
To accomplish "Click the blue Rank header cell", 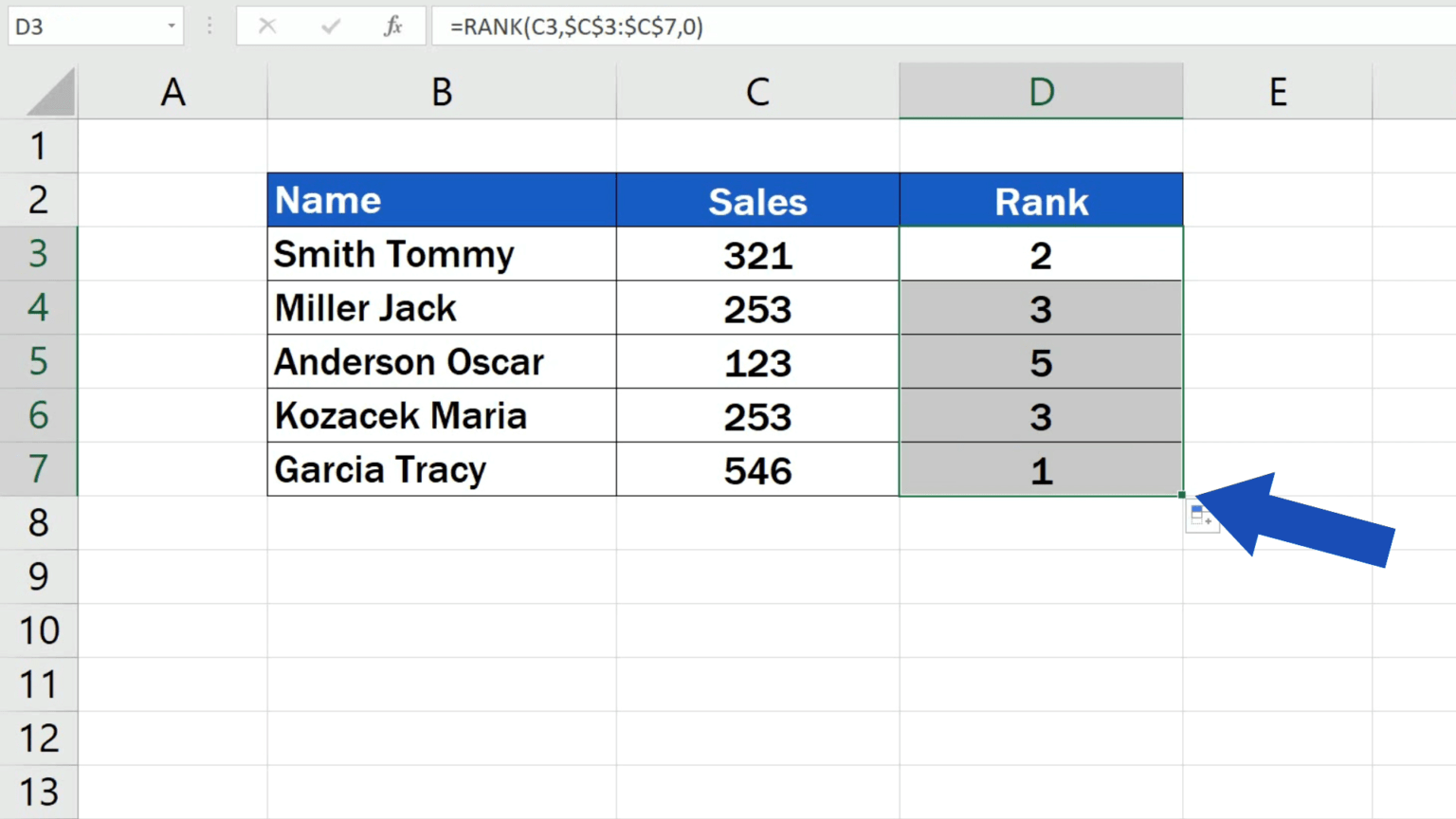I will [1041, 200].
